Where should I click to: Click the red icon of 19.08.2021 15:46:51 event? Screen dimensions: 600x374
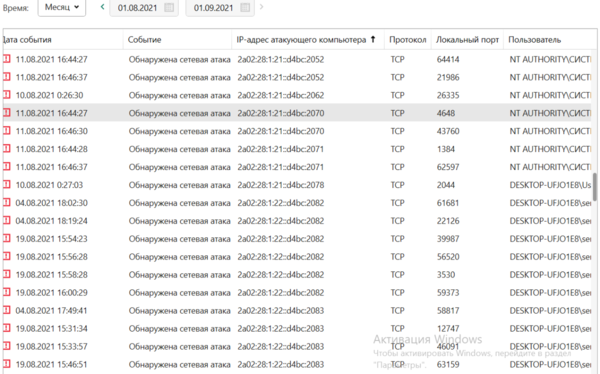(x=7, y=364)
